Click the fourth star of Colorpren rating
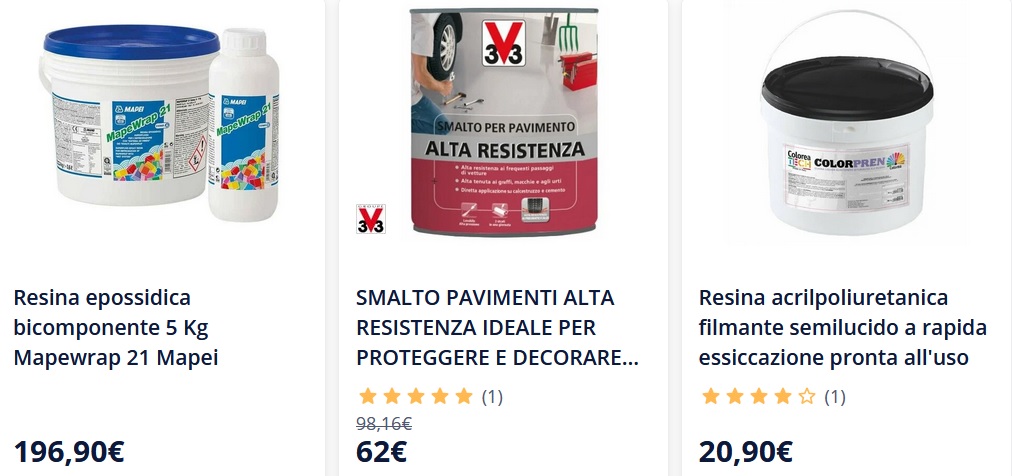Viewport: 1012px width, 476px height. [783, 396]
